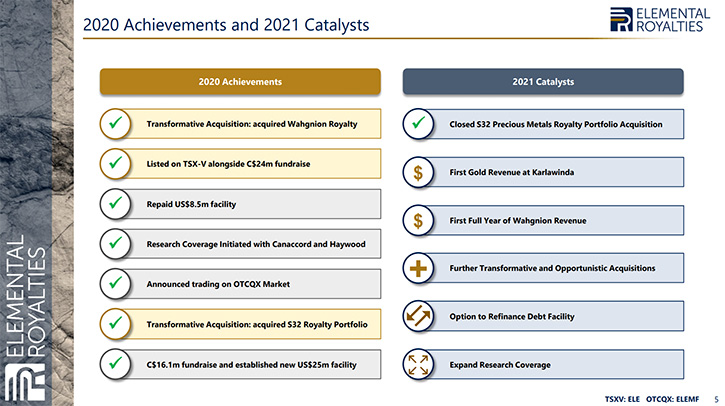Click the vertical Elemental Royalties sidebar logo
The width and height of the screenshot is (725, 406).
click(x=26, y=318)
